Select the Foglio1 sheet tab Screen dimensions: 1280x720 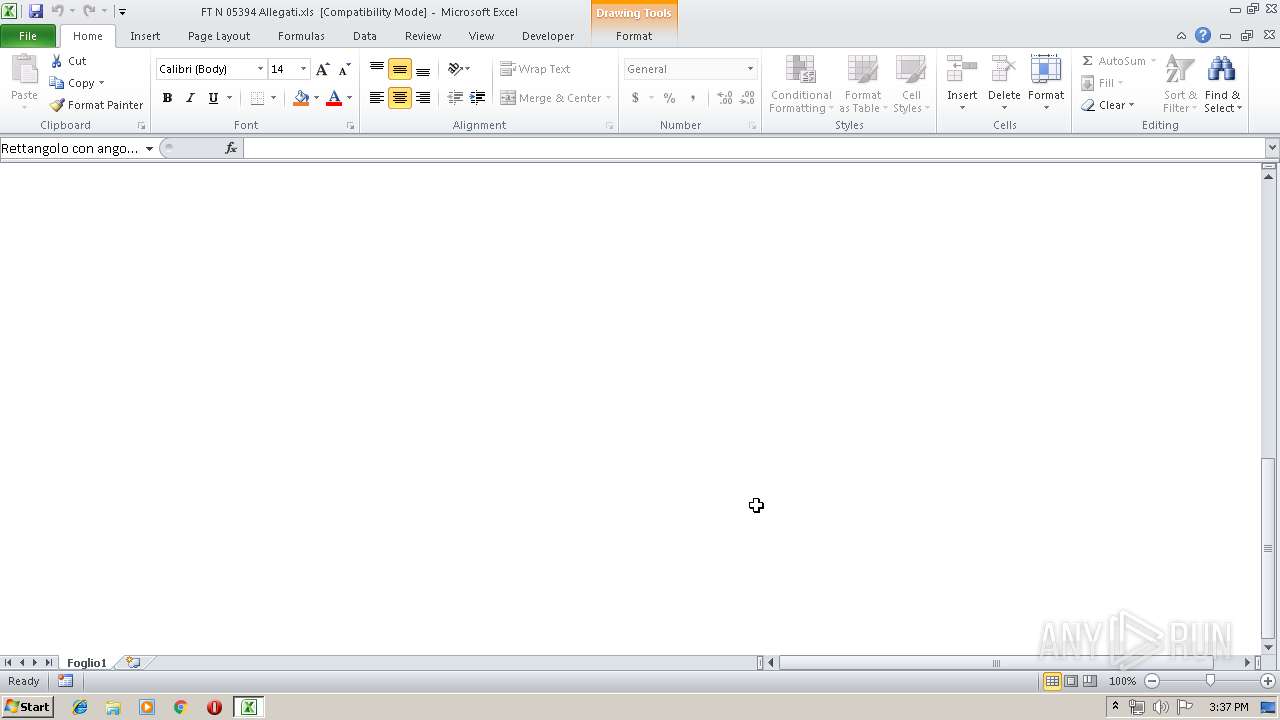[87, 662]
